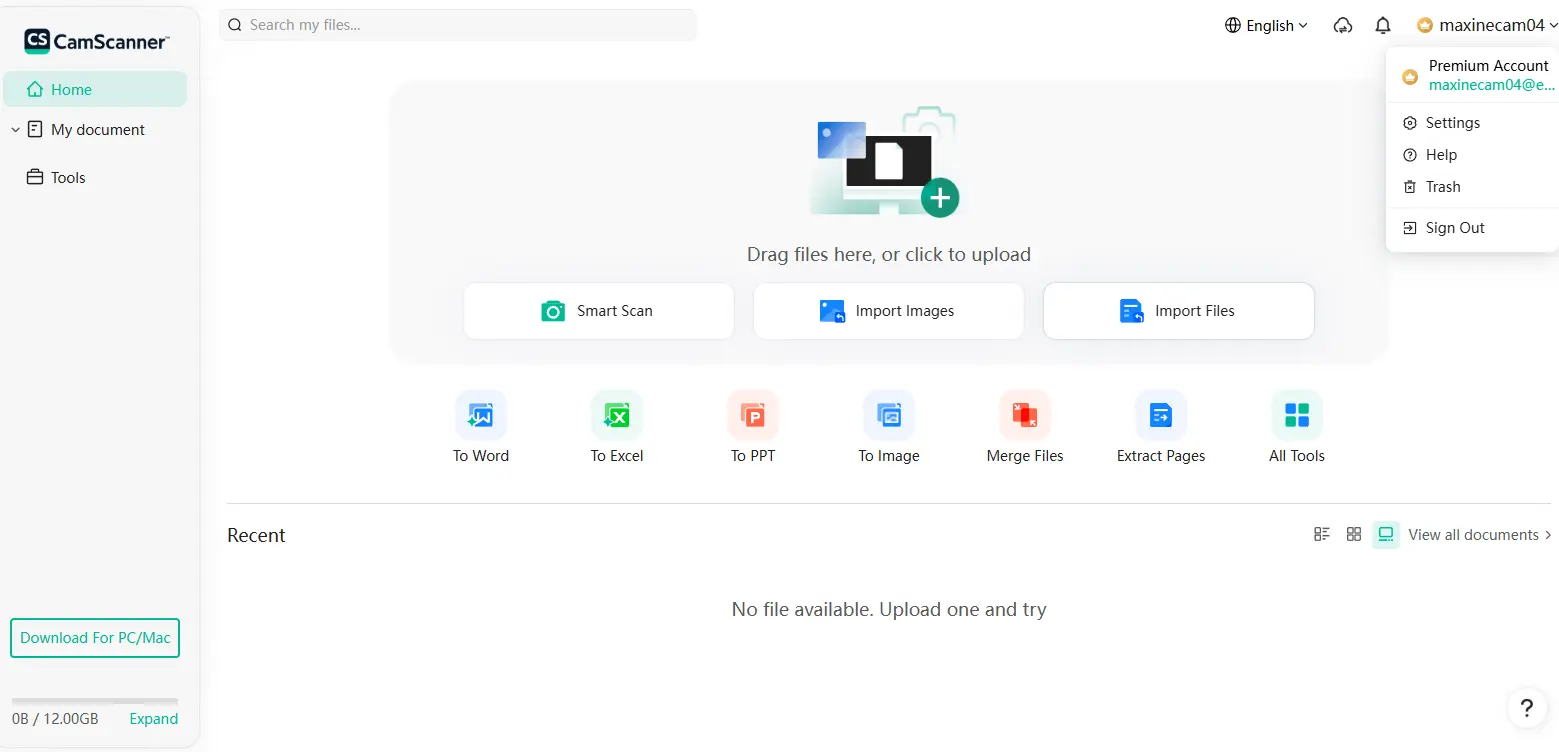Expand the My document tree chevron

pyautogui.click(x=15, y=130)
